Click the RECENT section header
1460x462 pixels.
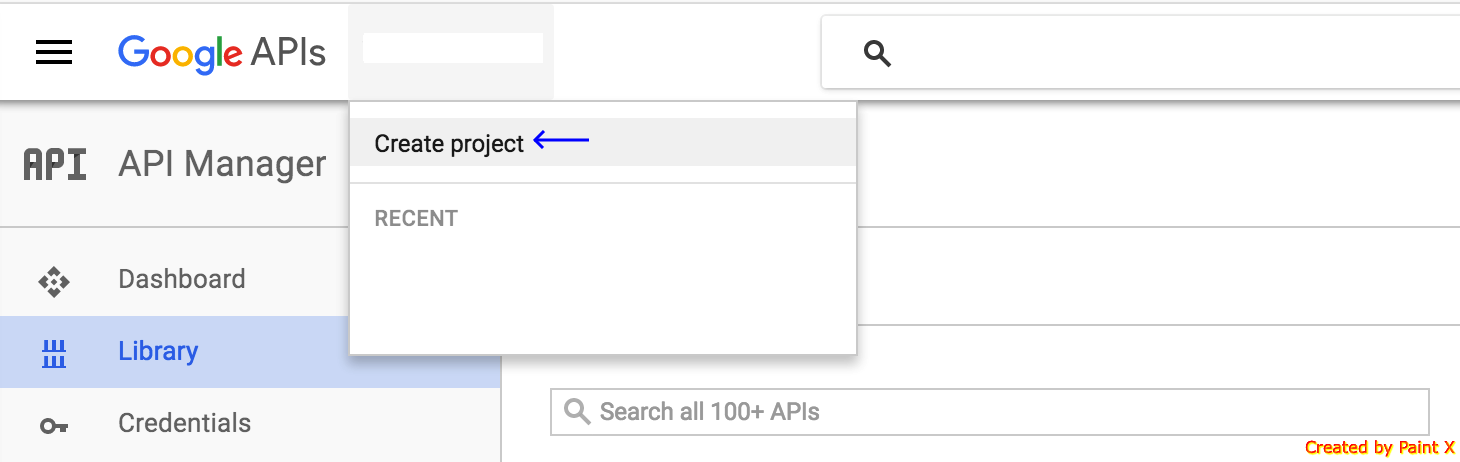(x=416, y=218)
